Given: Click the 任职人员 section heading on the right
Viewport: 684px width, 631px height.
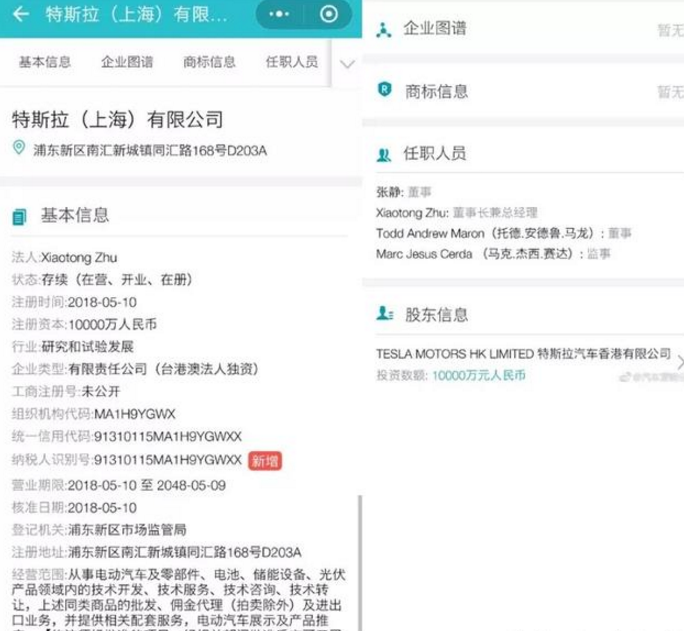Looking at the screenshot, I should [435, 153].
